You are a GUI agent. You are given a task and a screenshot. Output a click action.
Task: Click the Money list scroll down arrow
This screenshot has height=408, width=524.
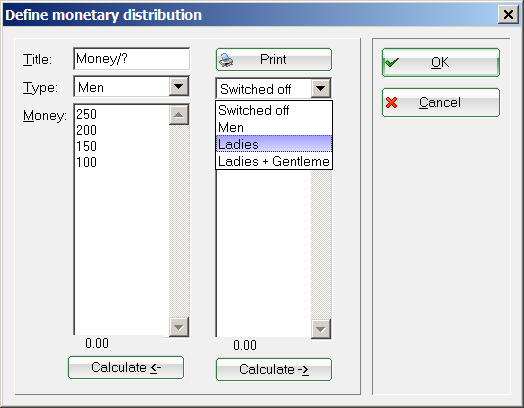point(179,327)
